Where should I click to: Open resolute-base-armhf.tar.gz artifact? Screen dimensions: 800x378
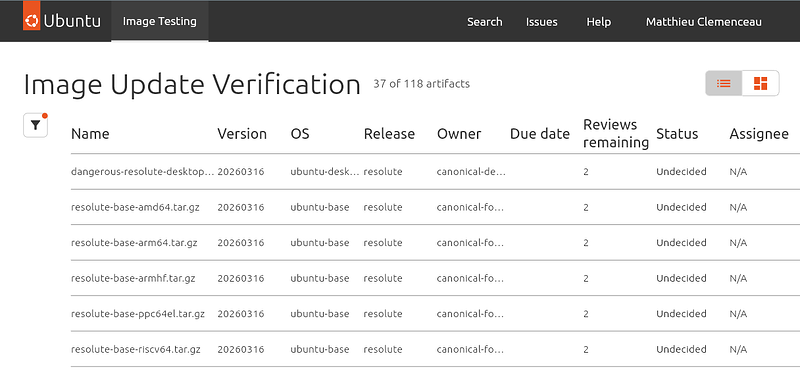(x=133, y=279)
